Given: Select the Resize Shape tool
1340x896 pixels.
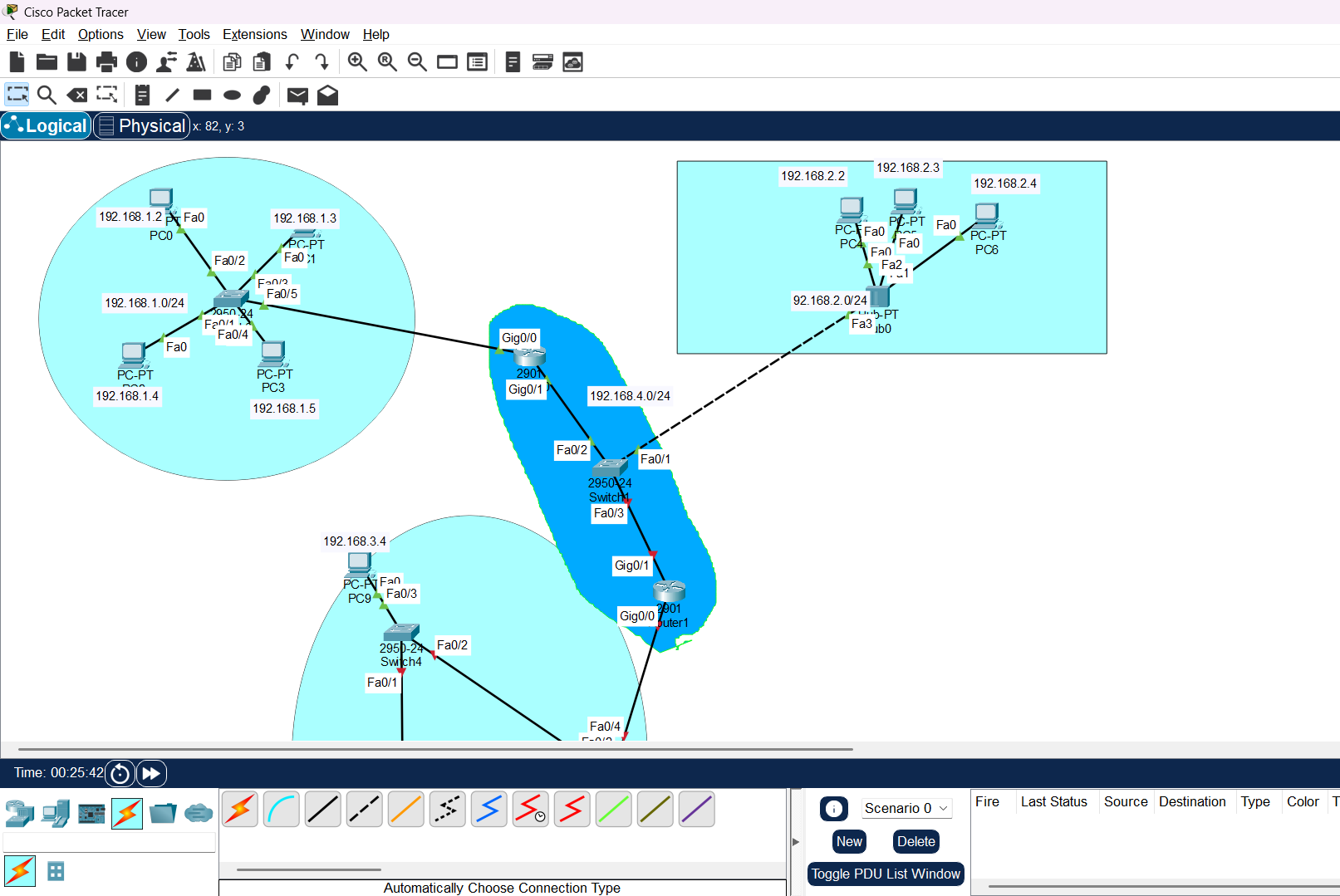Looking at the screenshot, I should point(107,95).
